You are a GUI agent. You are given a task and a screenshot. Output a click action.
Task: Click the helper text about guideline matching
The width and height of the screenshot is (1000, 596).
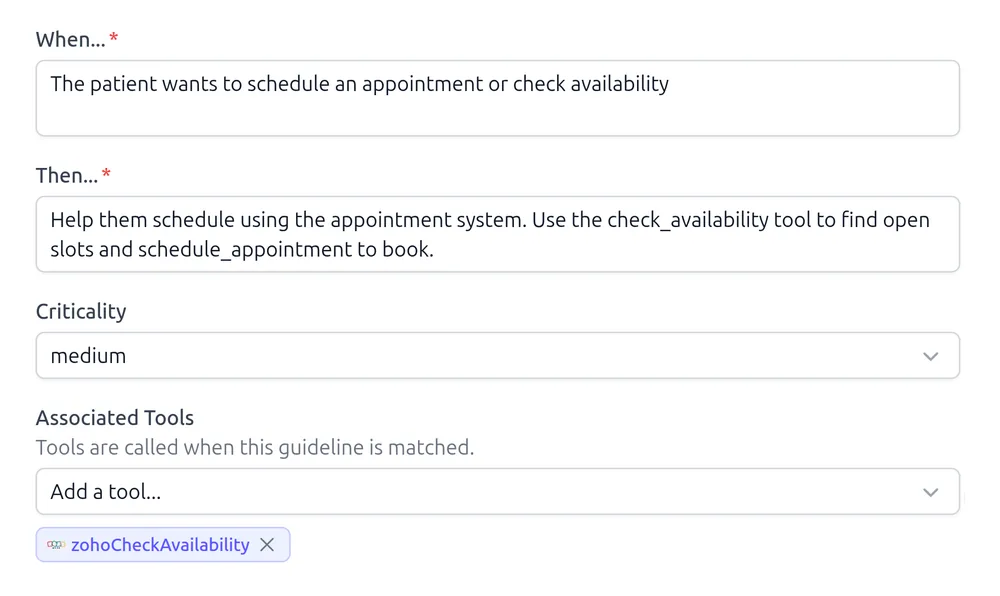click(255, 447)
